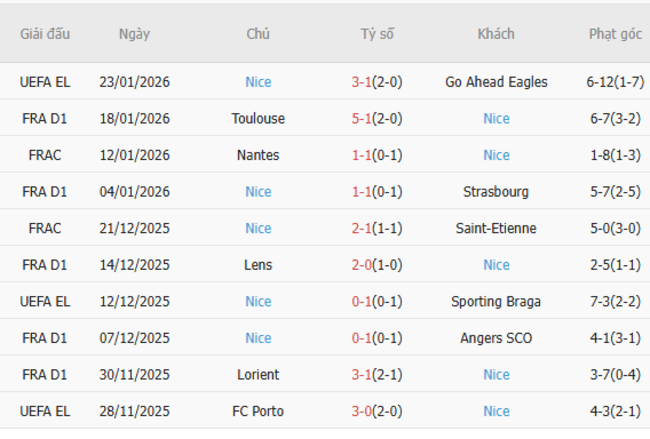Open the Angers SCO team link
Screen dimensions: 650x439
coord(496,338)
